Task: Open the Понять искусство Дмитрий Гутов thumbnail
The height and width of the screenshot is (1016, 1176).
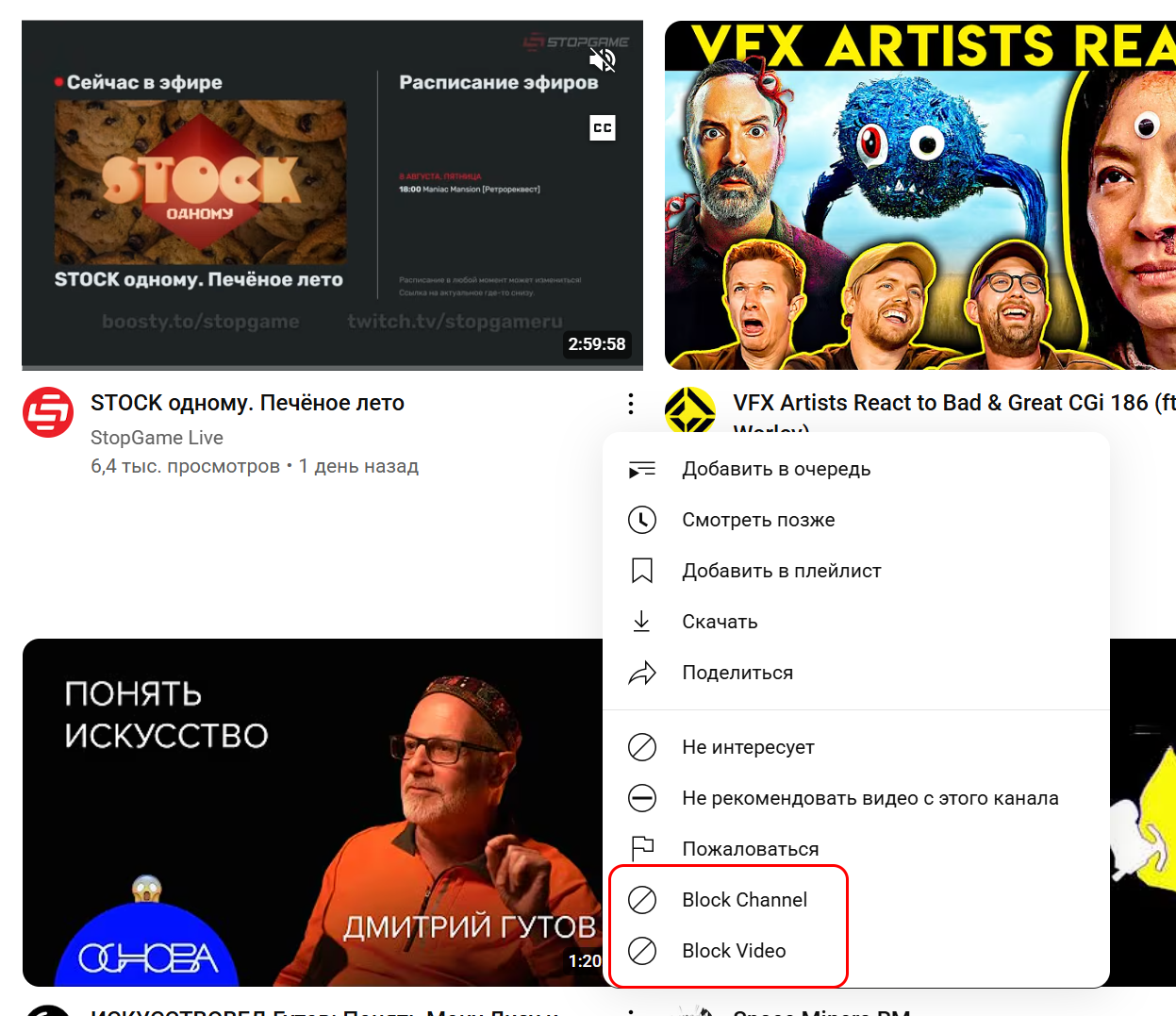Action: (312, 812)
